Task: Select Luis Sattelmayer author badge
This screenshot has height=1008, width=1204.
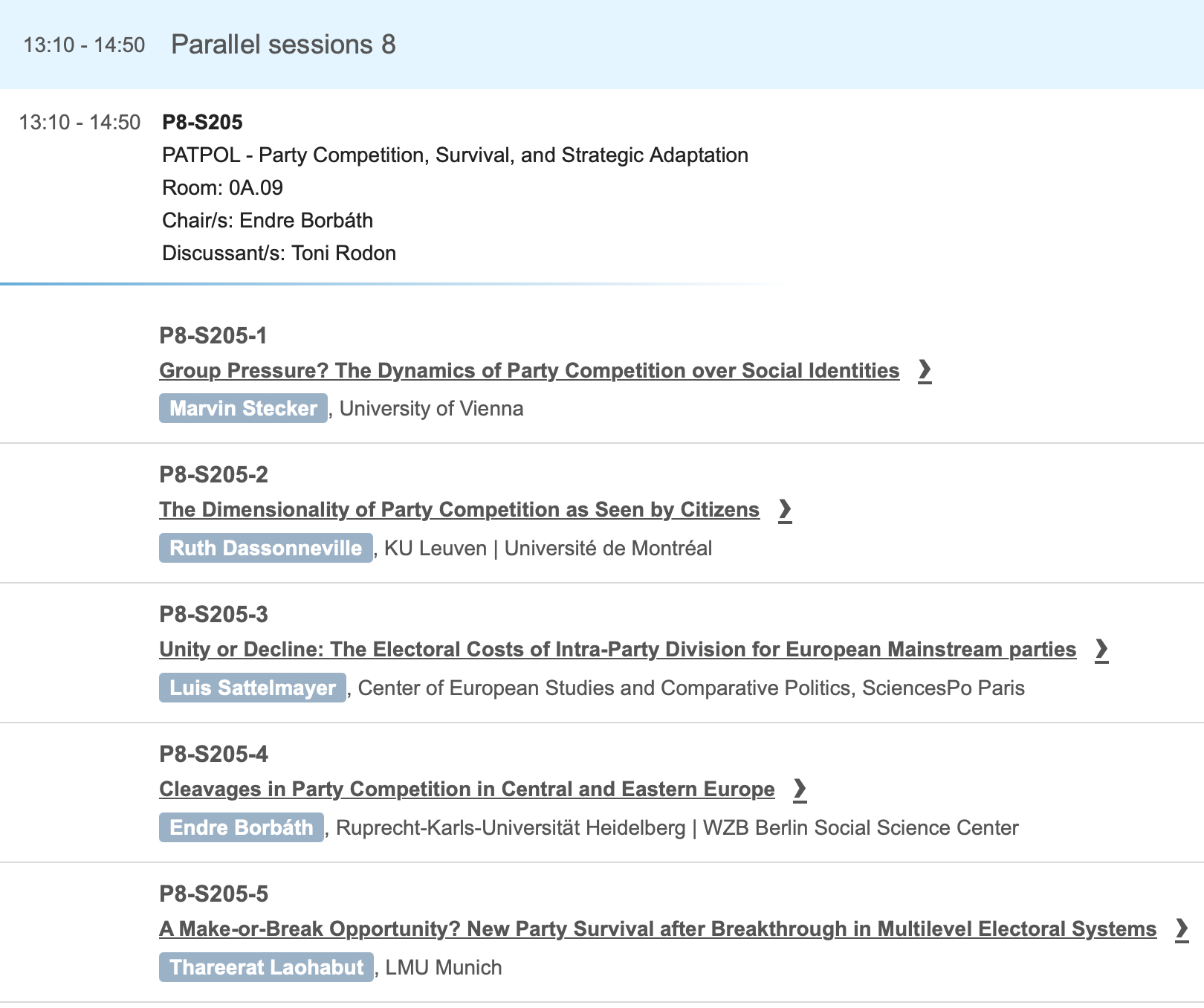Action: 253,688
